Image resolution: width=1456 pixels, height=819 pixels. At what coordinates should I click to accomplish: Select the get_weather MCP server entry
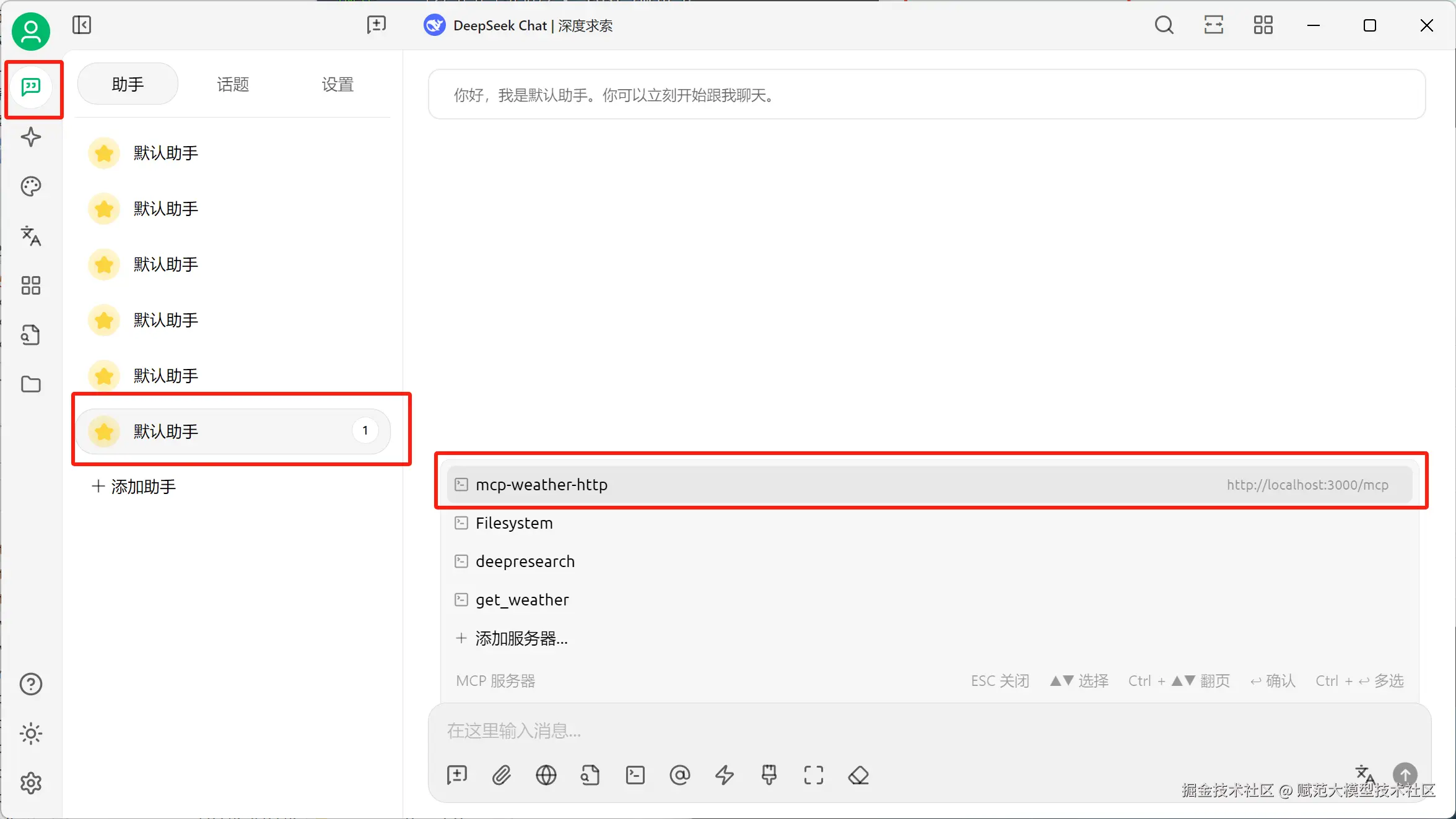(x=522, y=600)
